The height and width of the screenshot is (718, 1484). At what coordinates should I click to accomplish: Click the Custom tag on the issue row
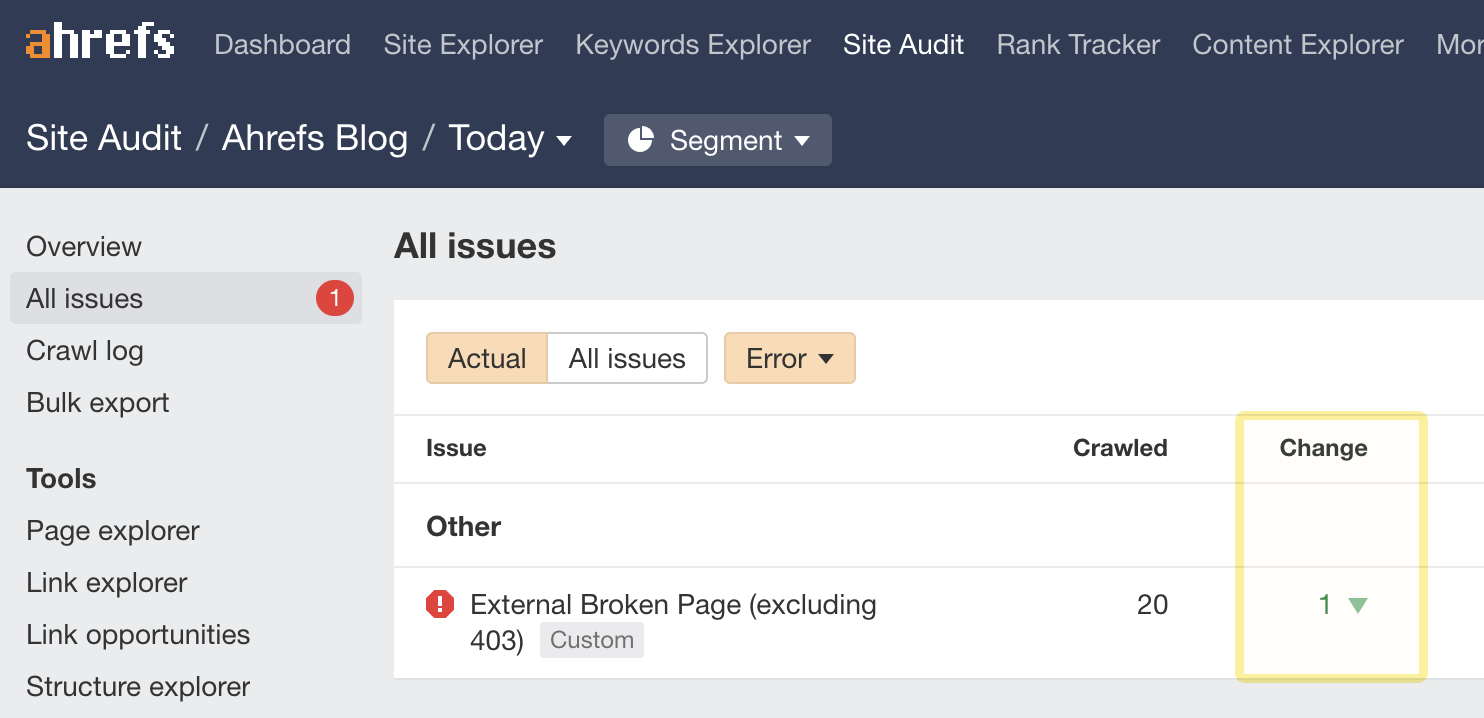591,639
